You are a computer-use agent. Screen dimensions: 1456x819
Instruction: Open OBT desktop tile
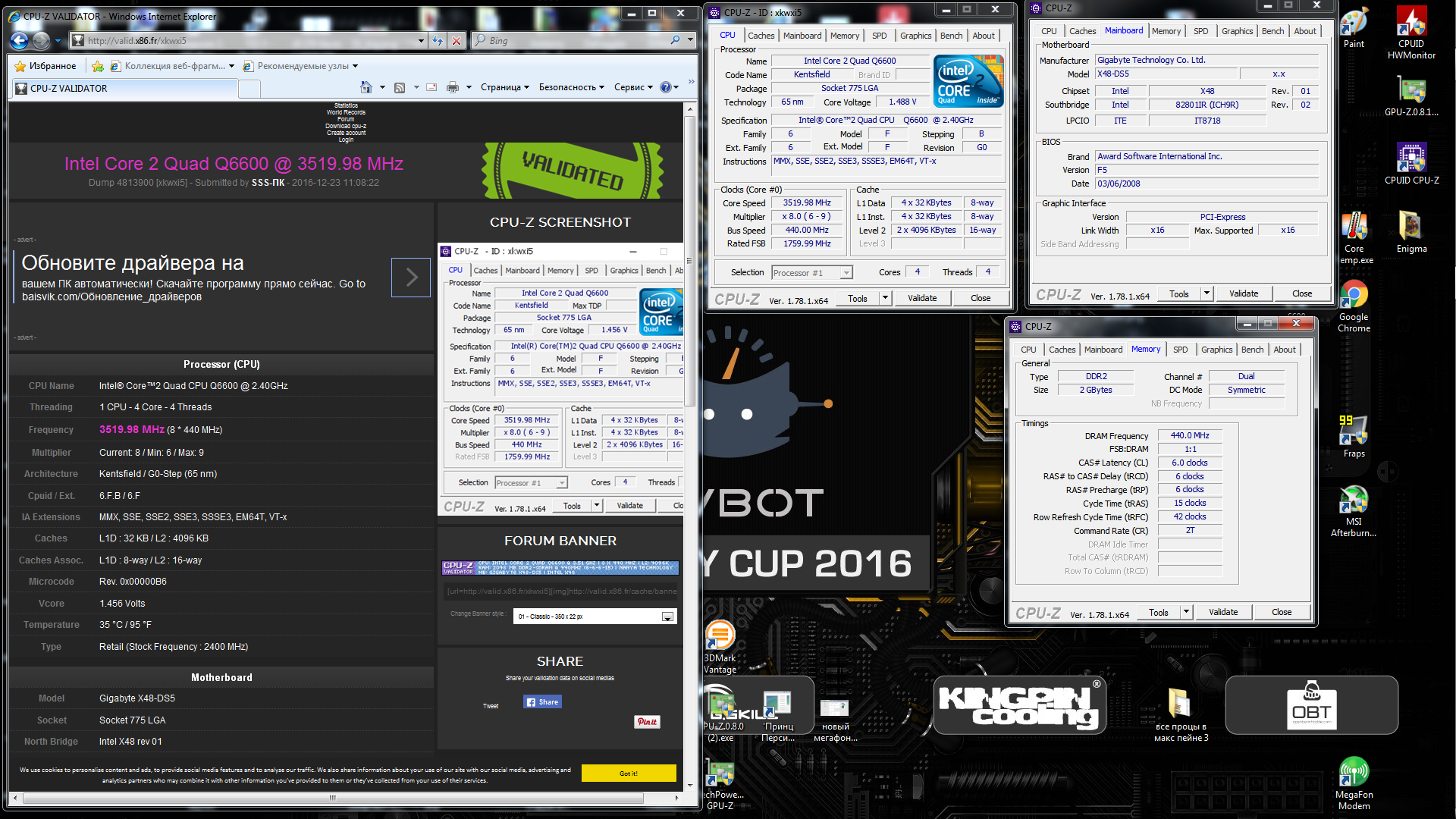pos(1311,704)
